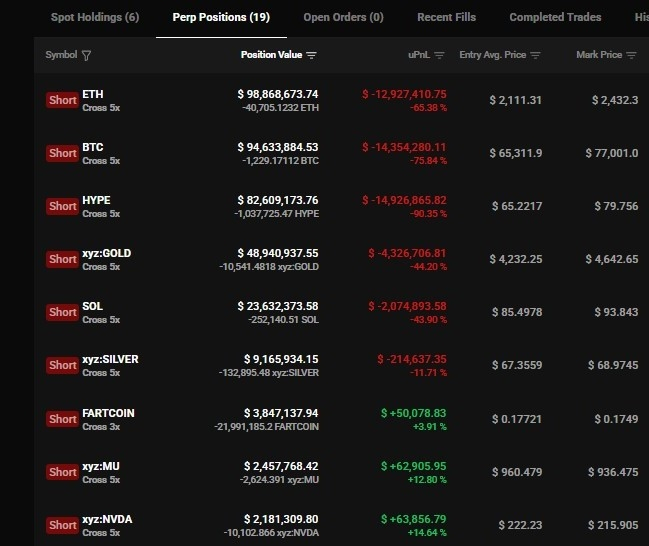This screenshot has width=649, height=546.
Task: Click FARTCOIN uPnL $ +50,078.83
Action: tap(413, 413)
